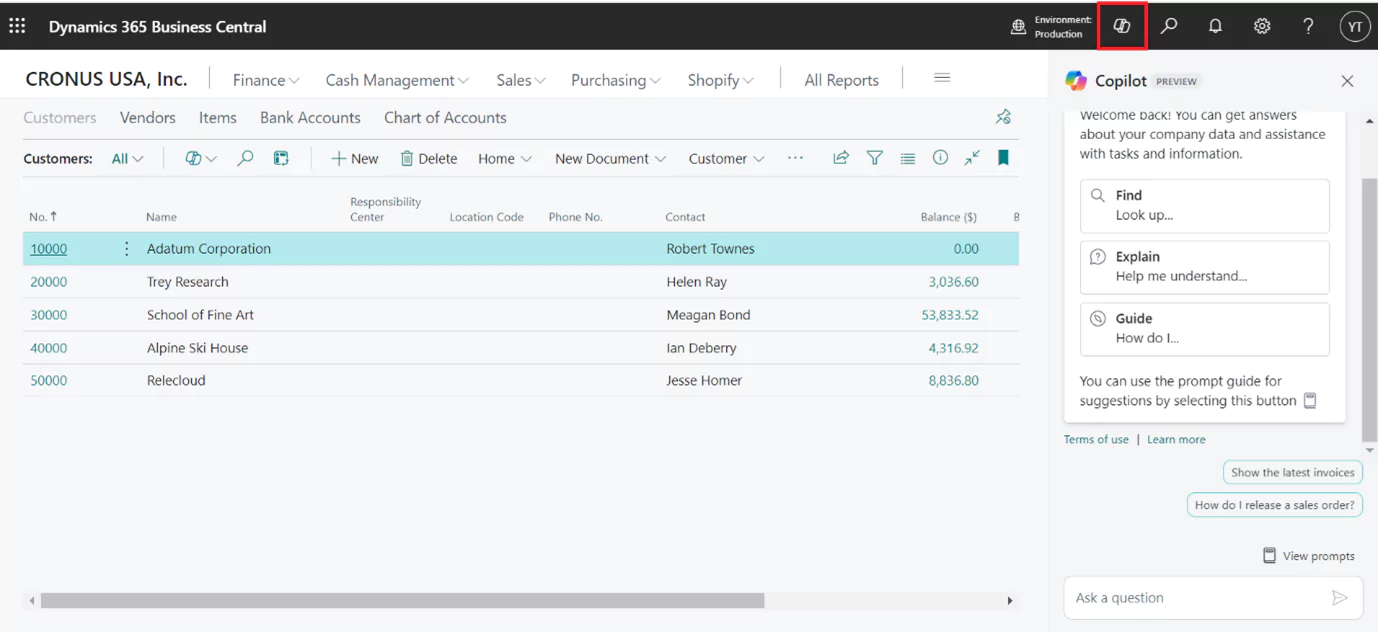
Task: Go to Customers tab
Action: click(x=60, y=117)
